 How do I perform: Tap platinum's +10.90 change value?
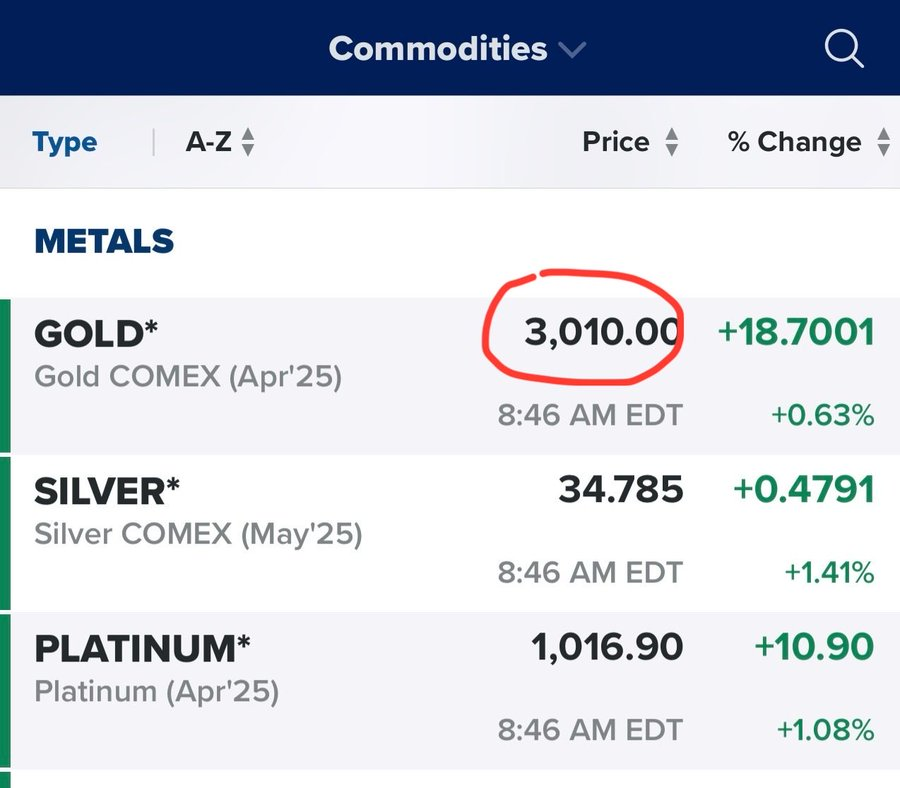(814, 648)
